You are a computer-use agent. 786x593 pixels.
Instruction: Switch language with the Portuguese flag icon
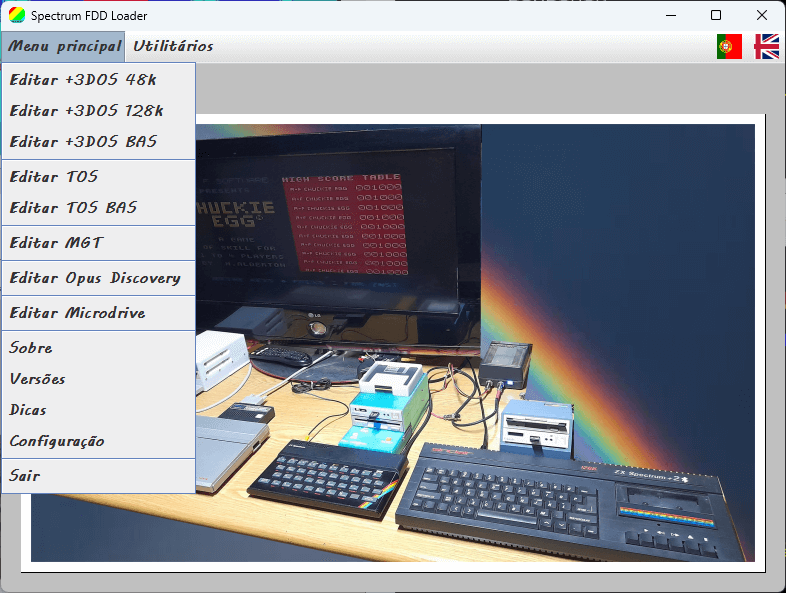point(729,47)
